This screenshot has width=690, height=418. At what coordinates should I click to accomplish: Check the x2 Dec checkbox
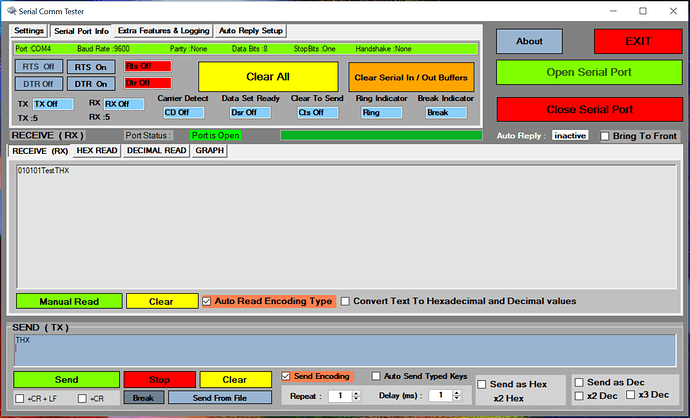(579, 396)
